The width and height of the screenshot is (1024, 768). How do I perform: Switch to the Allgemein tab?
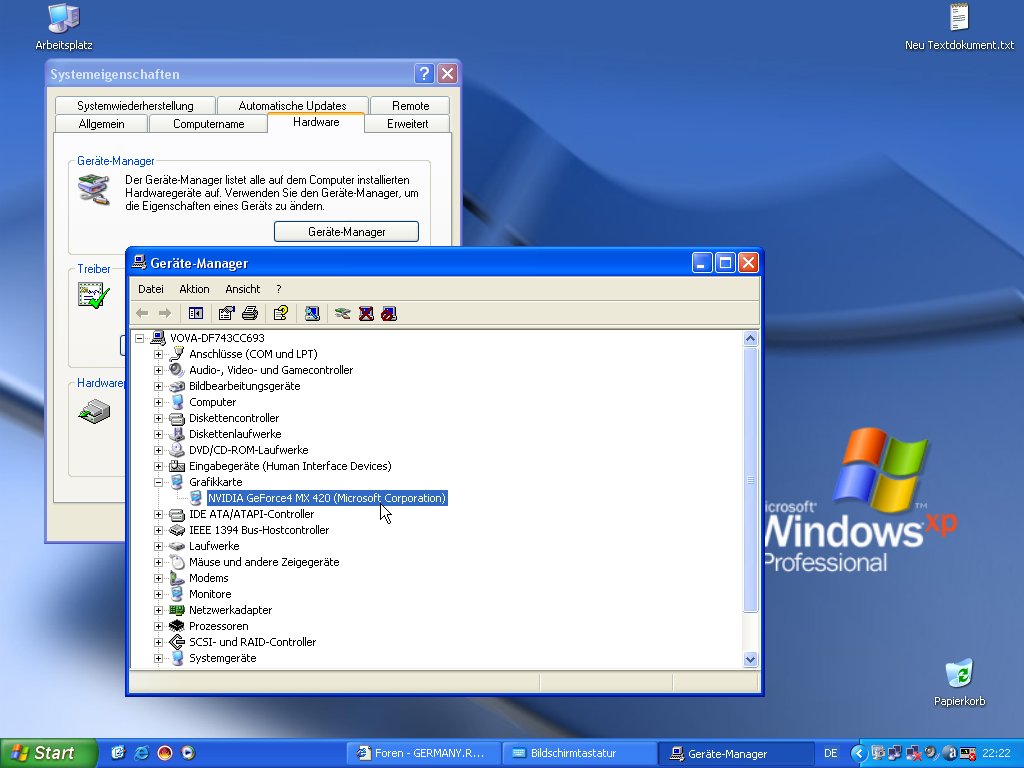coord(101,123)
